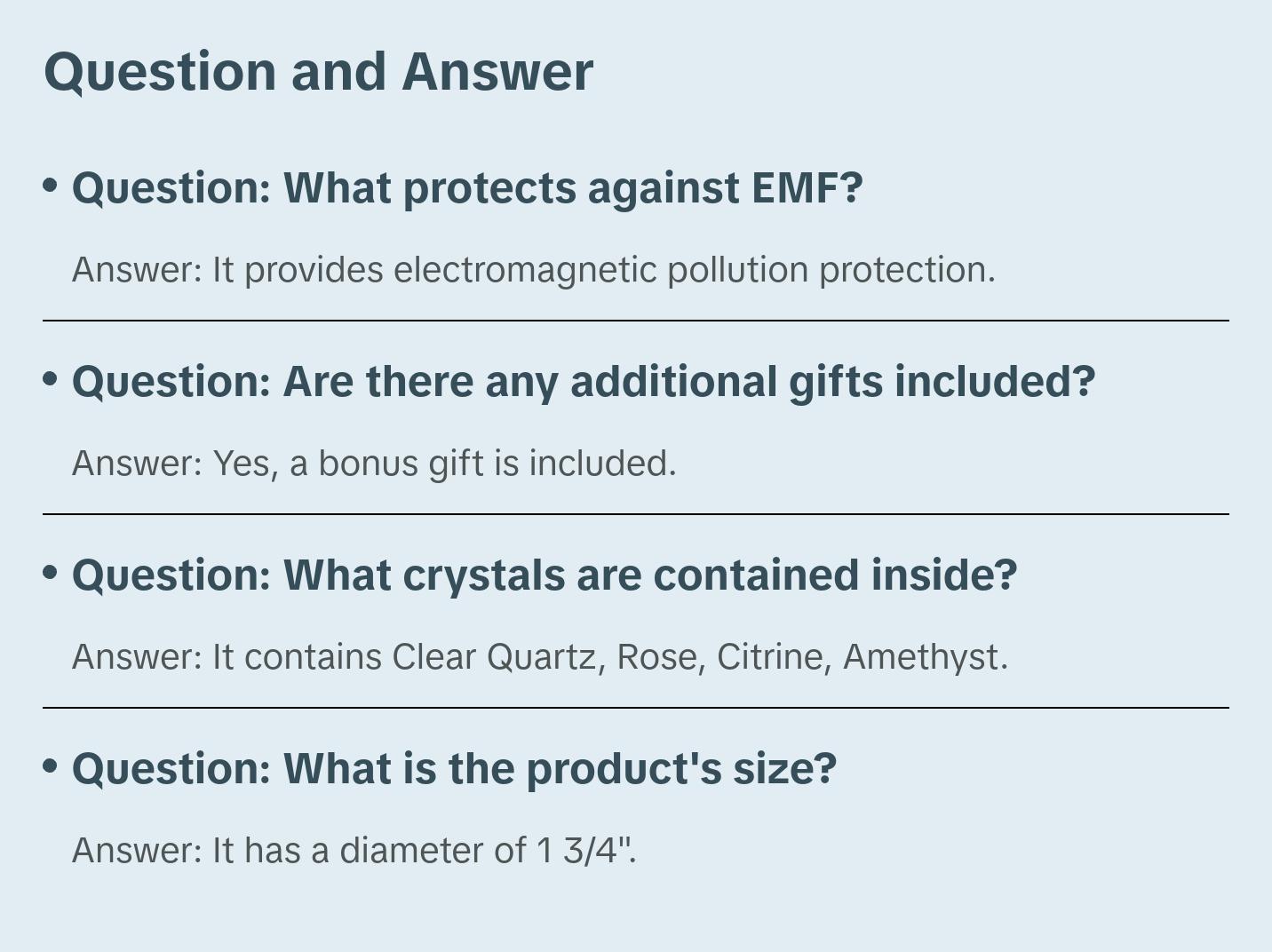Select the question about the product's size
The image size is (1272, 952).
point(454,769)
